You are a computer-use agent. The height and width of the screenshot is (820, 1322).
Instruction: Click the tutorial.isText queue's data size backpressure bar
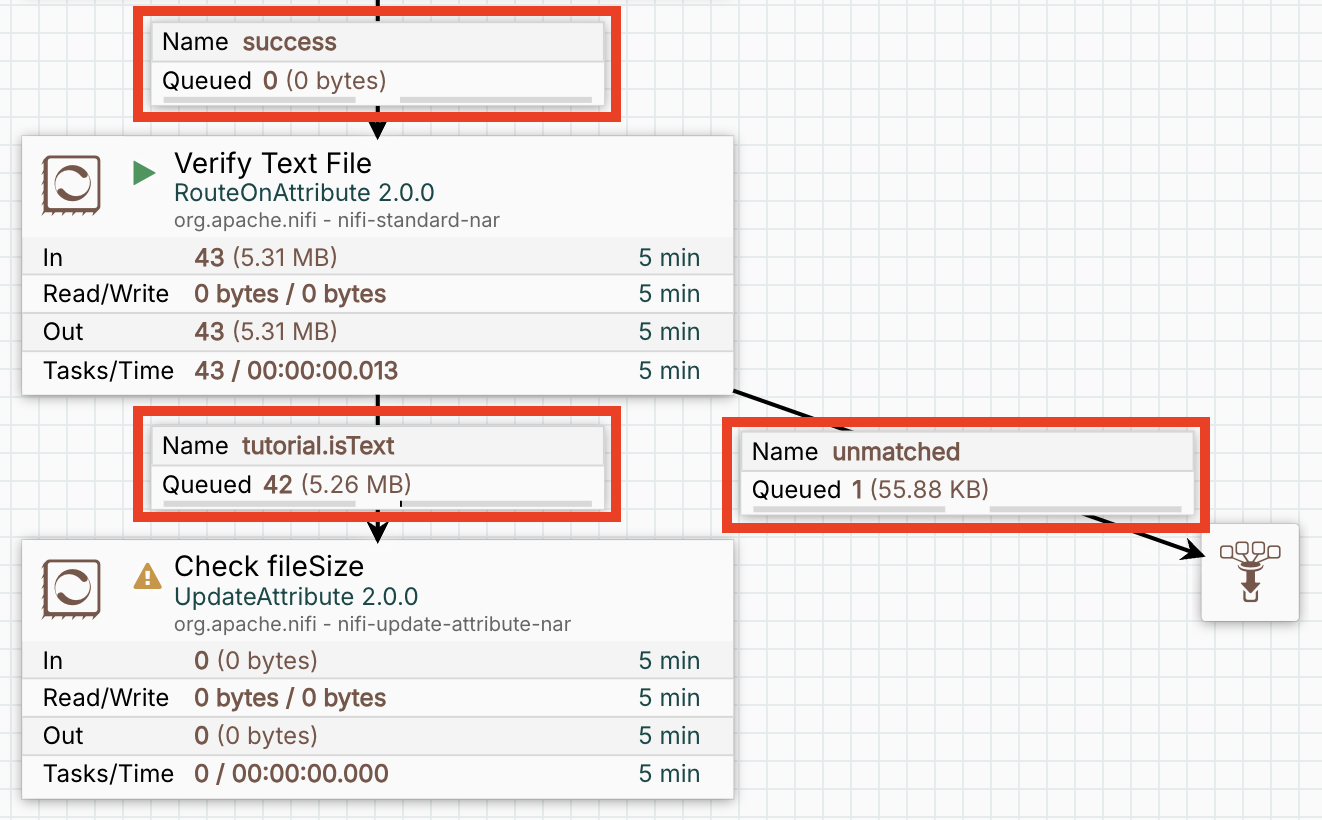pyautogui.click(x=495, y=504)
